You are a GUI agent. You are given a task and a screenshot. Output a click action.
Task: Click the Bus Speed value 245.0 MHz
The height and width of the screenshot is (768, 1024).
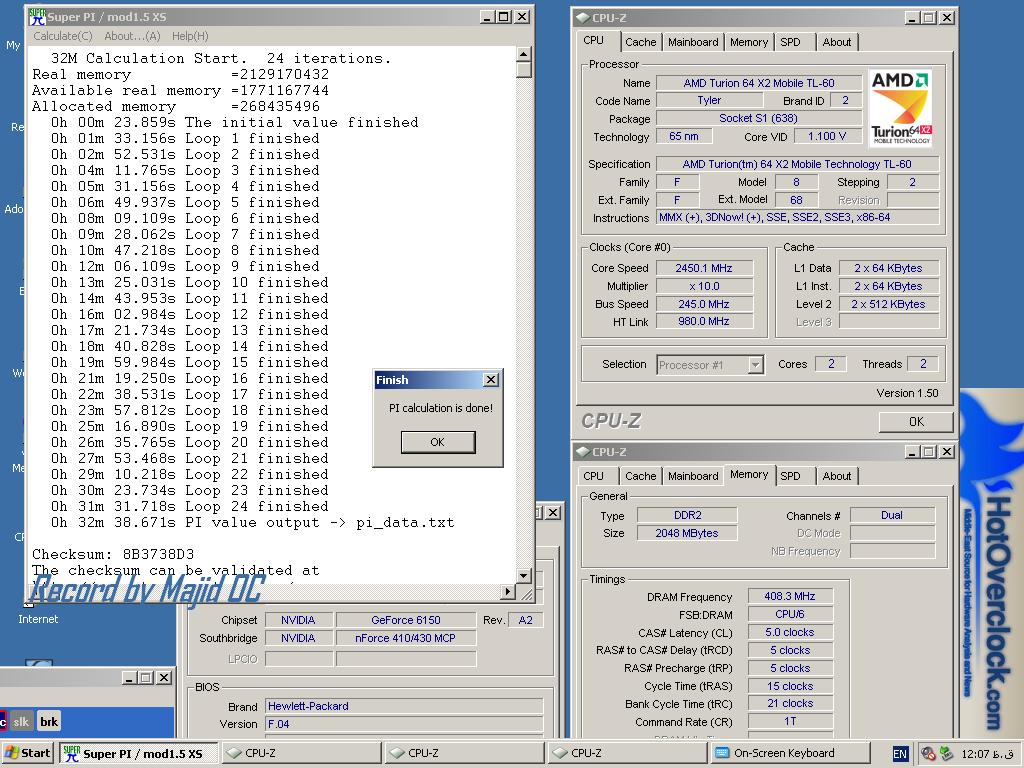click(x=704, y=304)
